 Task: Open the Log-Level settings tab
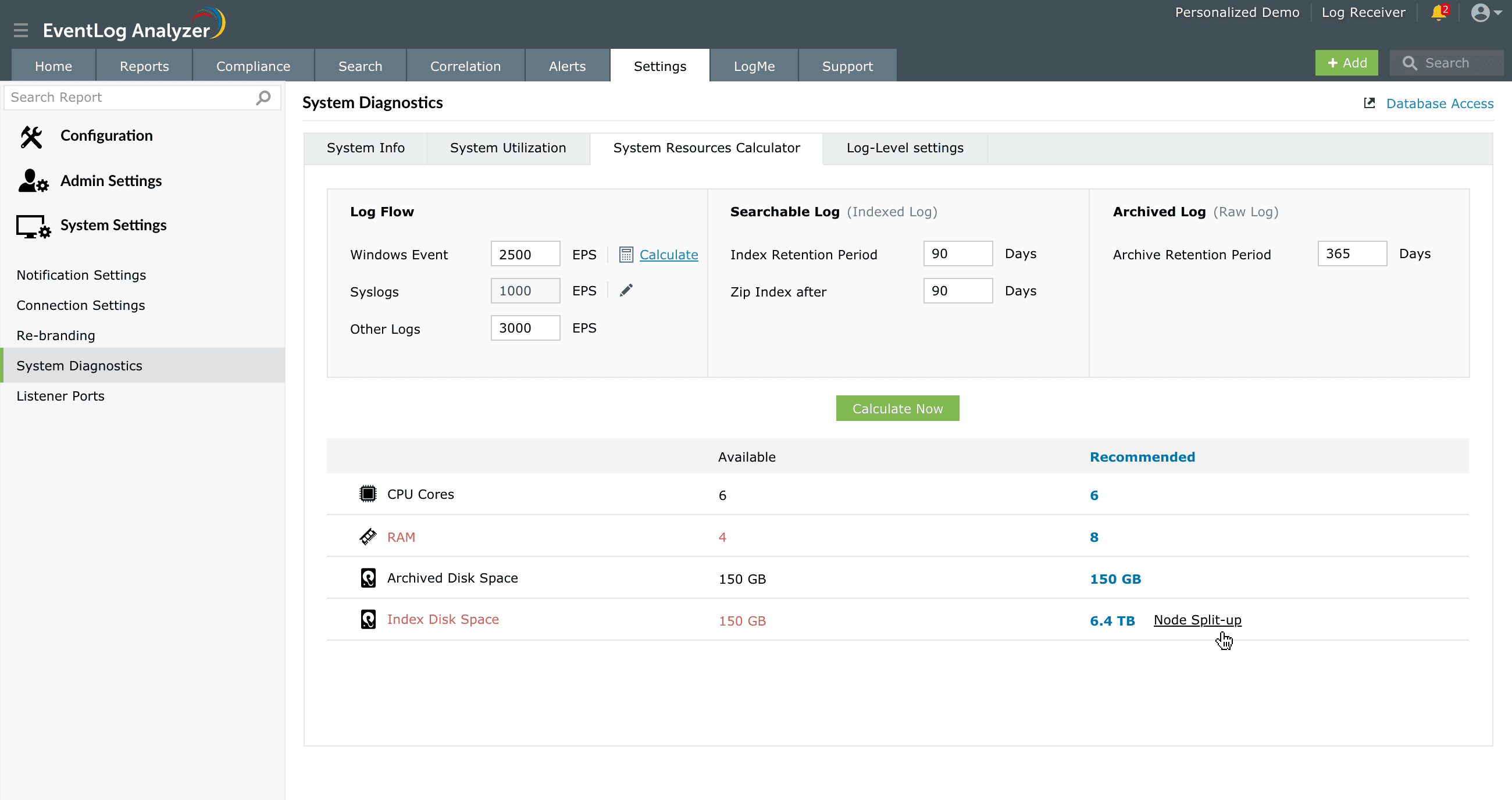[x=904, y=148]
